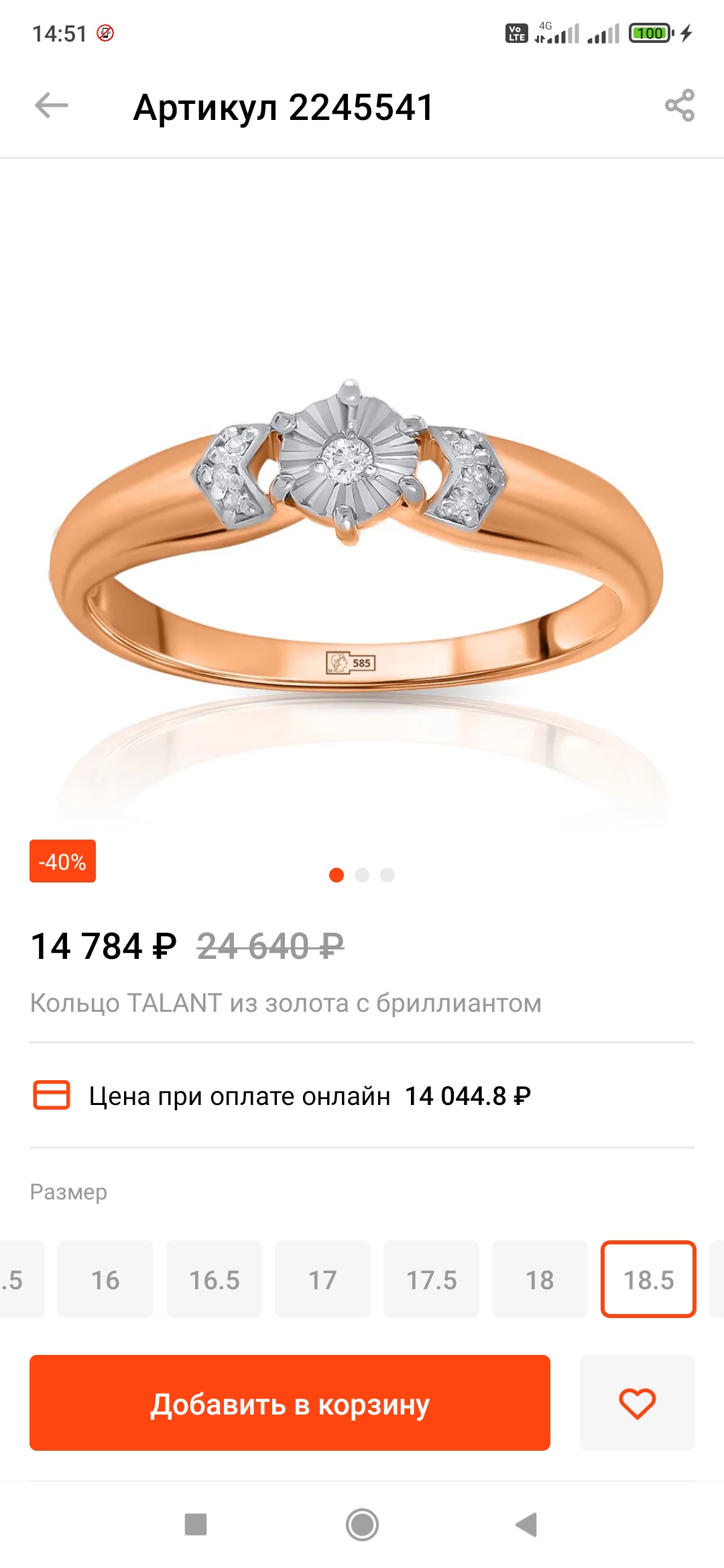Viewport: 724px width, 1568px height.
Task: Tap the -40% discount badge
Action: click(x=62, y=861)
